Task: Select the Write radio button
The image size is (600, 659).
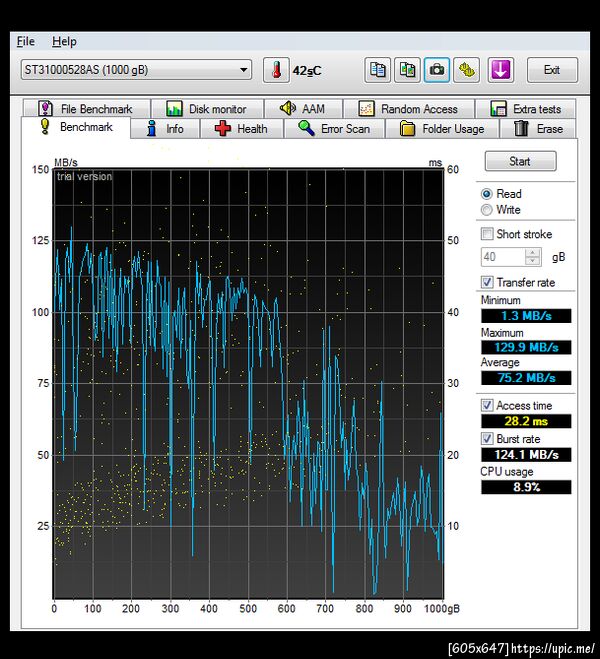Action: [487, 210]
